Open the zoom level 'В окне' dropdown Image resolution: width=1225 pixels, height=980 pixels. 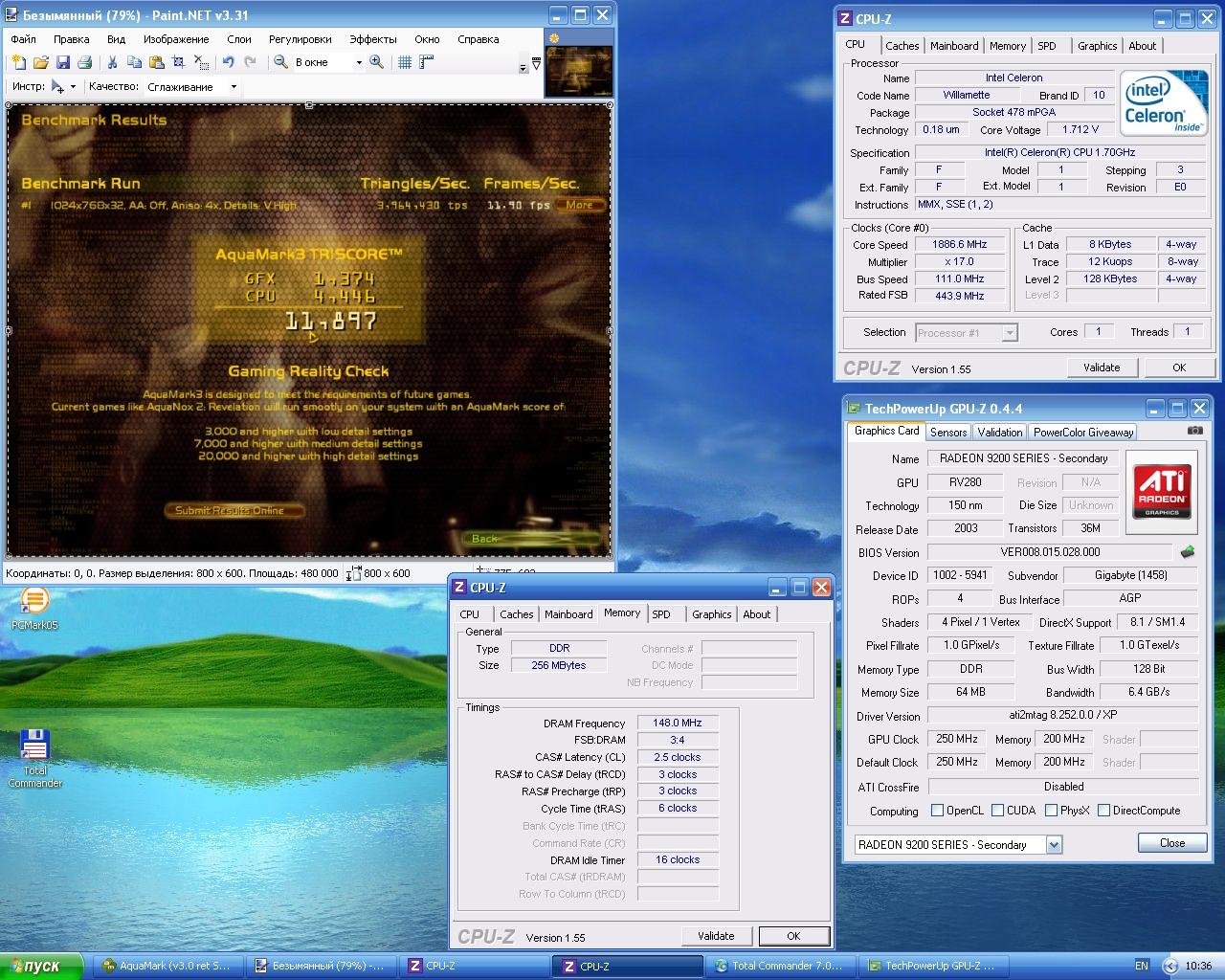pos(359,62)
